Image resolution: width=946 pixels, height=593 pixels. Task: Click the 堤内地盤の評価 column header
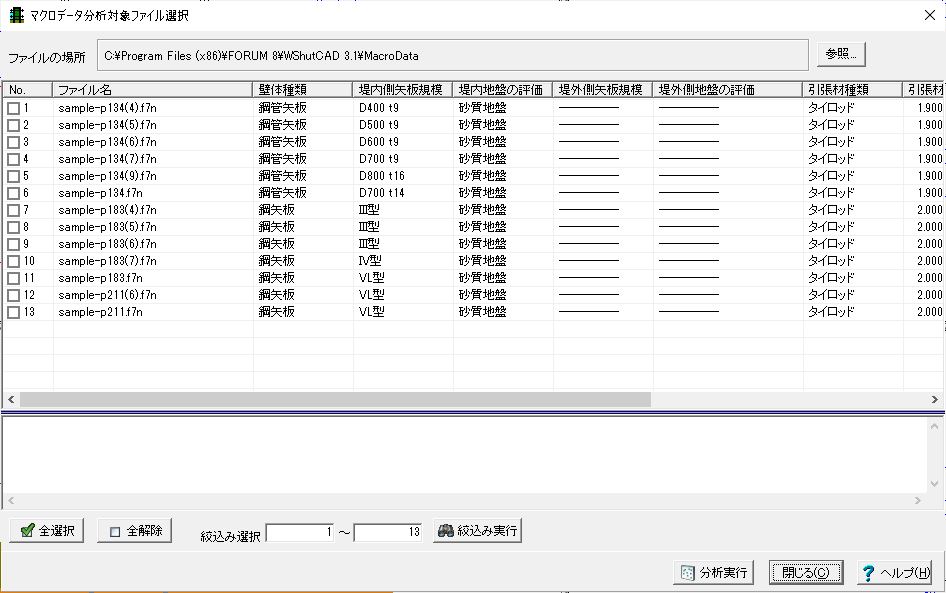[x=503, y=90]
